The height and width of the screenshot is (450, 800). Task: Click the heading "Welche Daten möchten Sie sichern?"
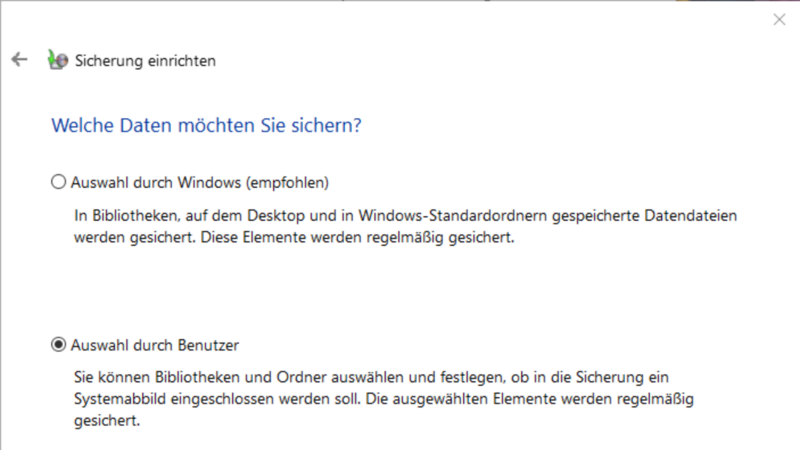click(205, 127)
